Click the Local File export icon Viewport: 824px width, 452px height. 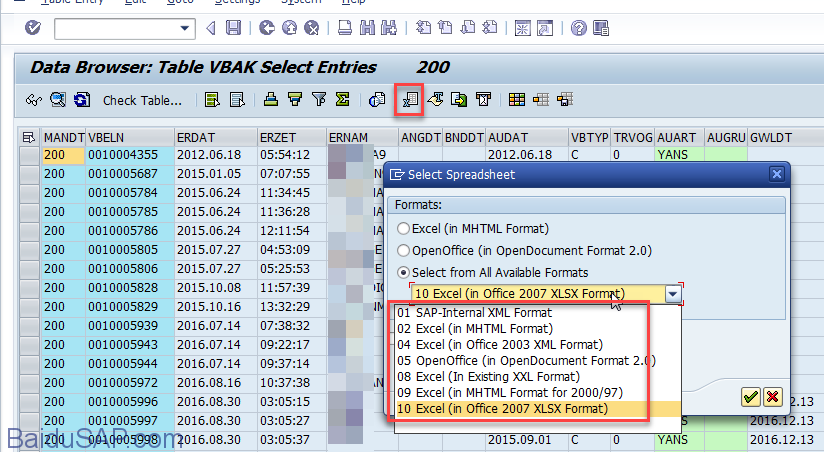point(459,99)
